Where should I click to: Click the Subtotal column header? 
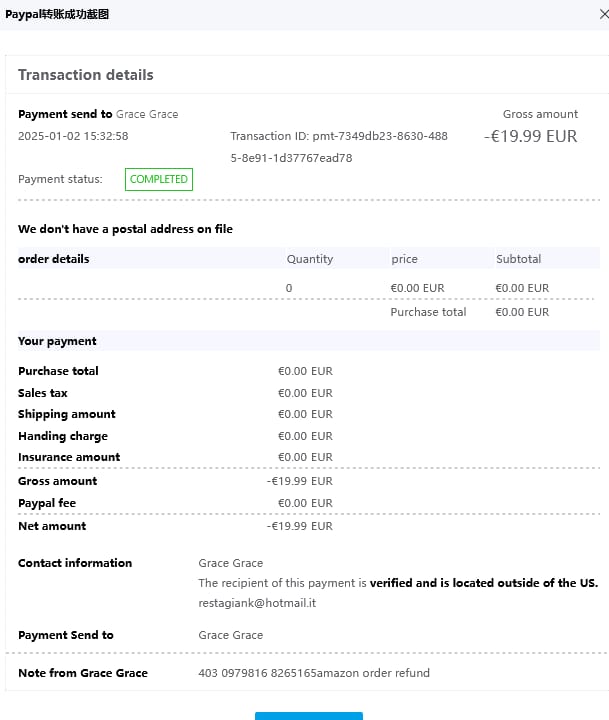coord(518,259)
